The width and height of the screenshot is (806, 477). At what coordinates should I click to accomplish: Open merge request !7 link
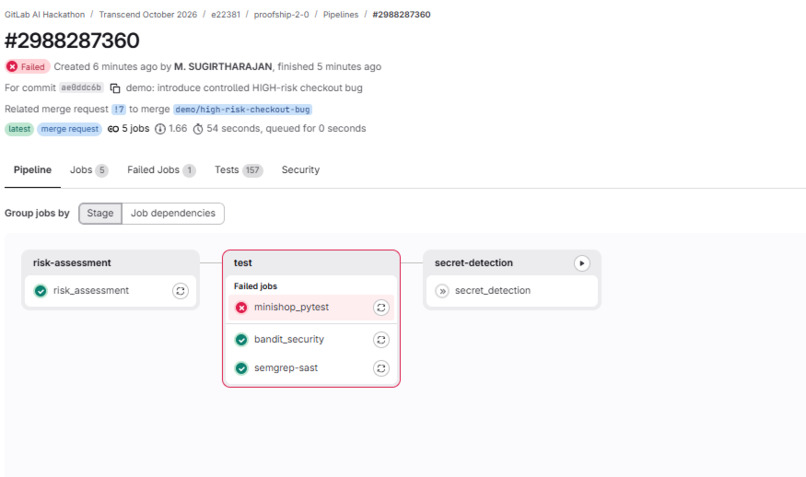coord(119,109)
